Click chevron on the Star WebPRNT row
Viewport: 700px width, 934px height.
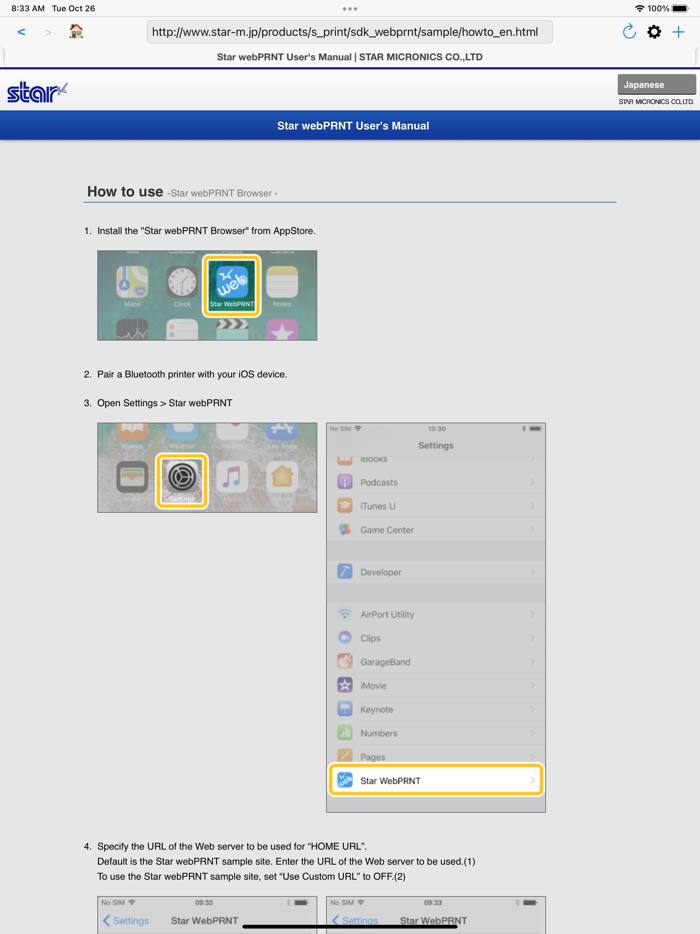tap(533, 780)
